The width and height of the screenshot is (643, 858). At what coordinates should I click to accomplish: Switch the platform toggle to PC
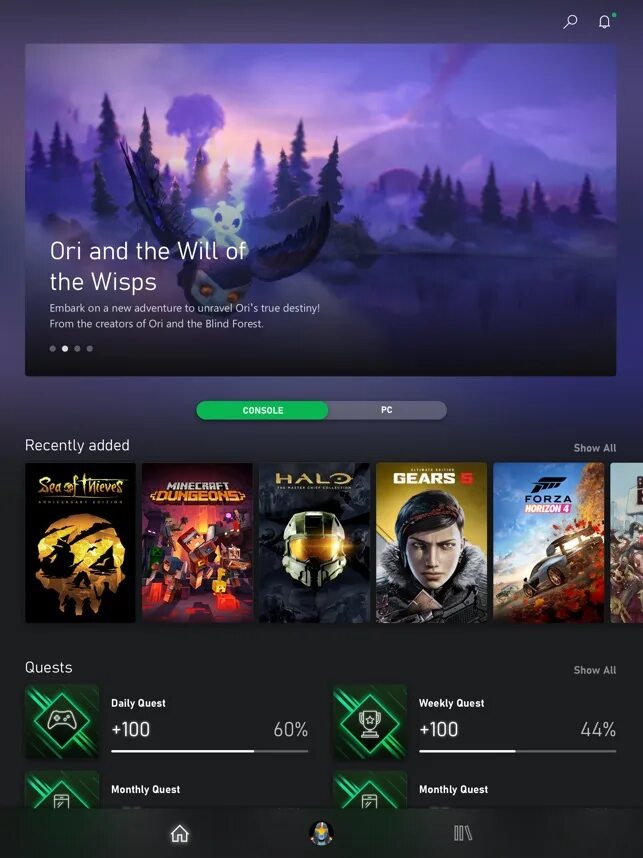coord(387,410)
